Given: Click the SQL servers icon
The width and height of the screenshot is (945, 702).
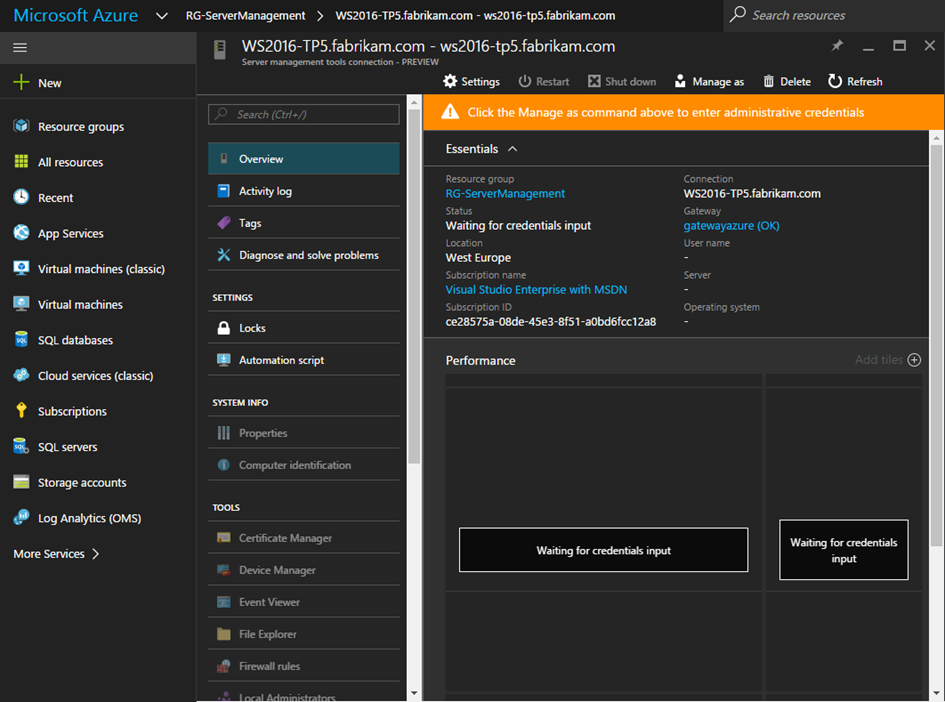Looking at the screenshot, I should coord(21,446).
